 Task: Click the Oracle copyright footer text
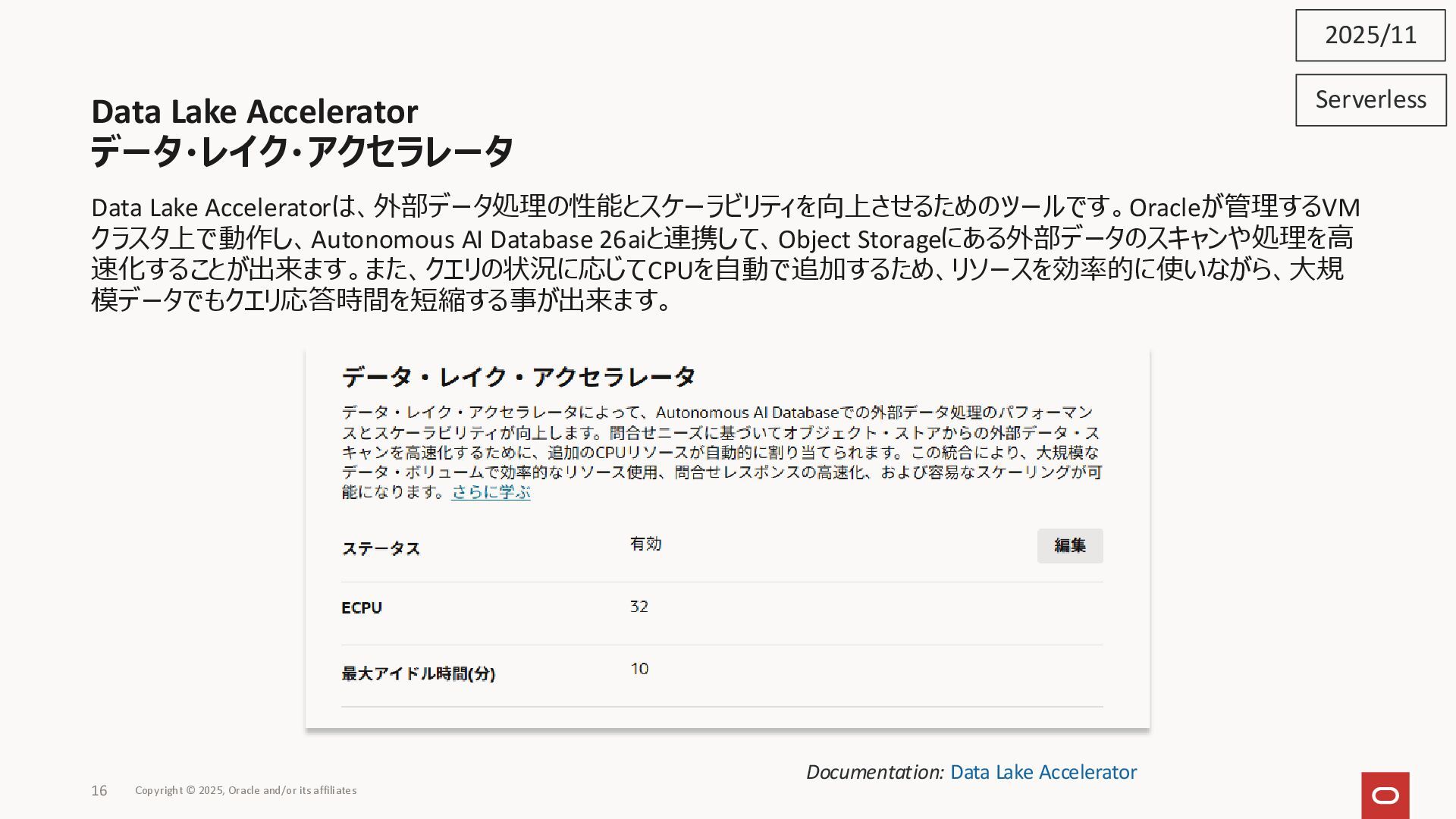coord(246,790)
